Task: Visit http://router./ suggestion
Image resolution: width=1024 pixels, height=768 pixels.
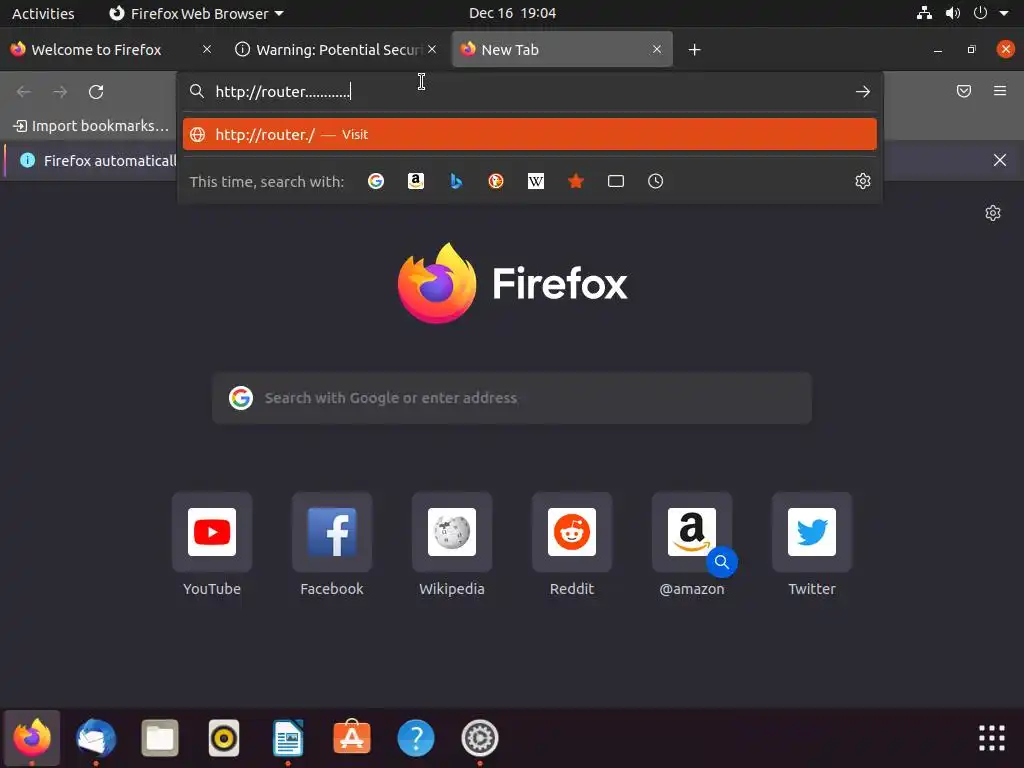Action: pyautogui.click(x=530, y=134)
